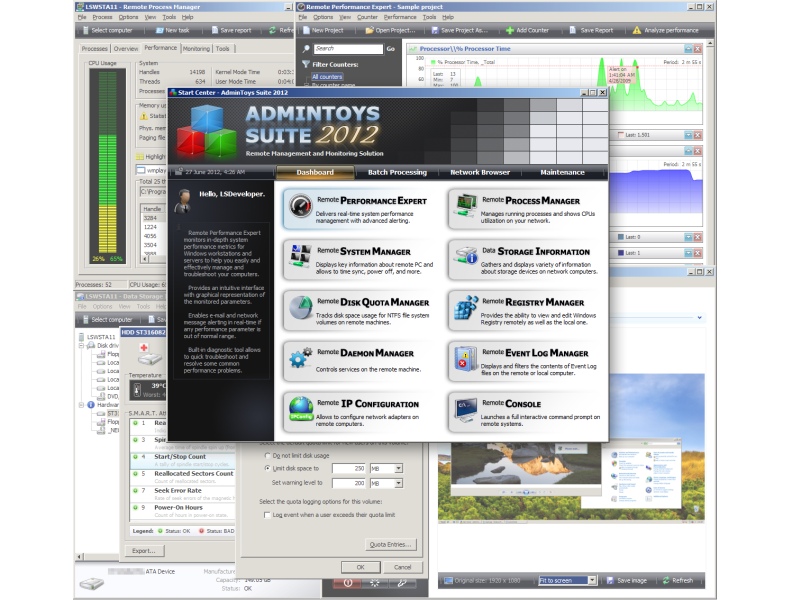Click Analyze performance warning icon button
This screenshot has width=800, height=600.
pyautogui.click(x=665, y=31)
